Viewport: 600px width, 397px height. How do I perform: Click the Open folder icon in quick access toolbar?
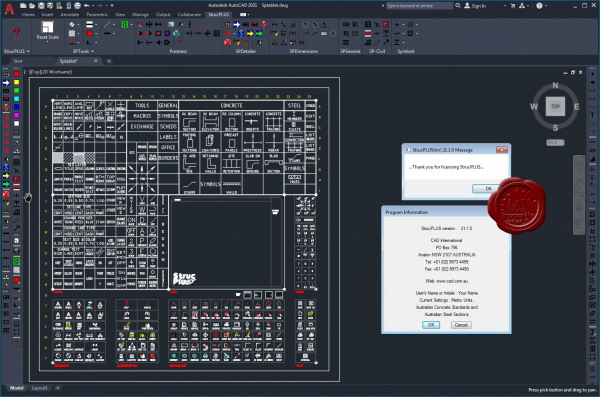tap(32, 5)
